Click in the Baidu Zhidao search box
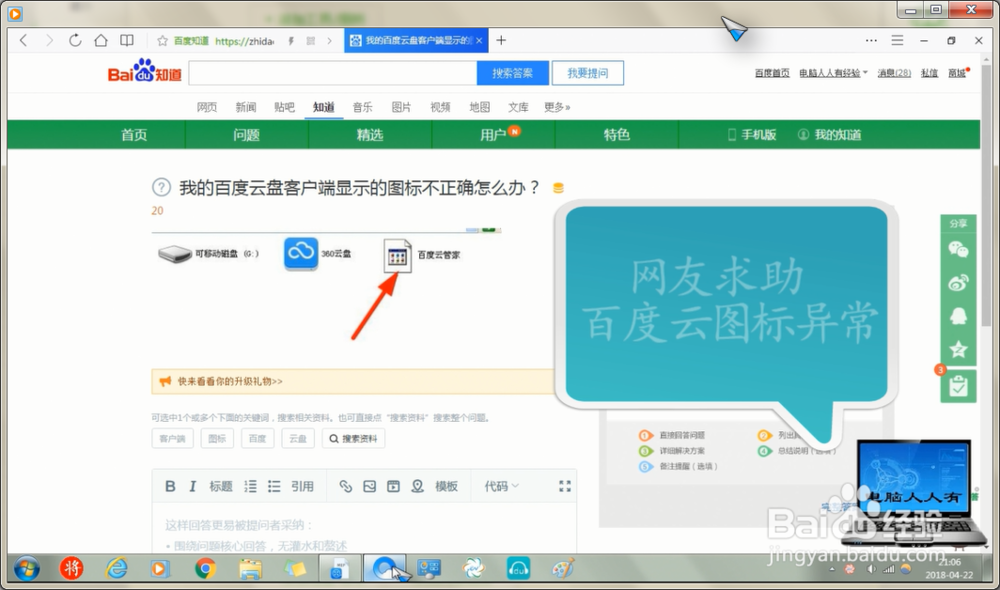This screenshot has width=1000, height=590. pyautogui.click(x=333, y=73)
